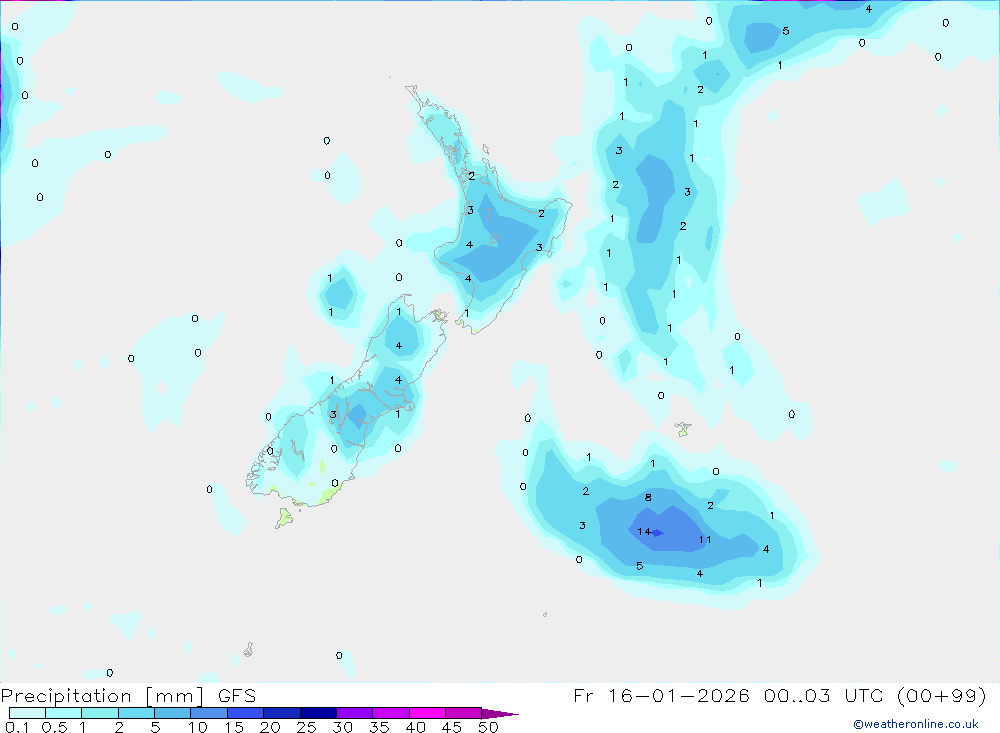The image size is (1000, 733).
Task: Pick the 15–20 mm legend color swatch
Action: 246,713
